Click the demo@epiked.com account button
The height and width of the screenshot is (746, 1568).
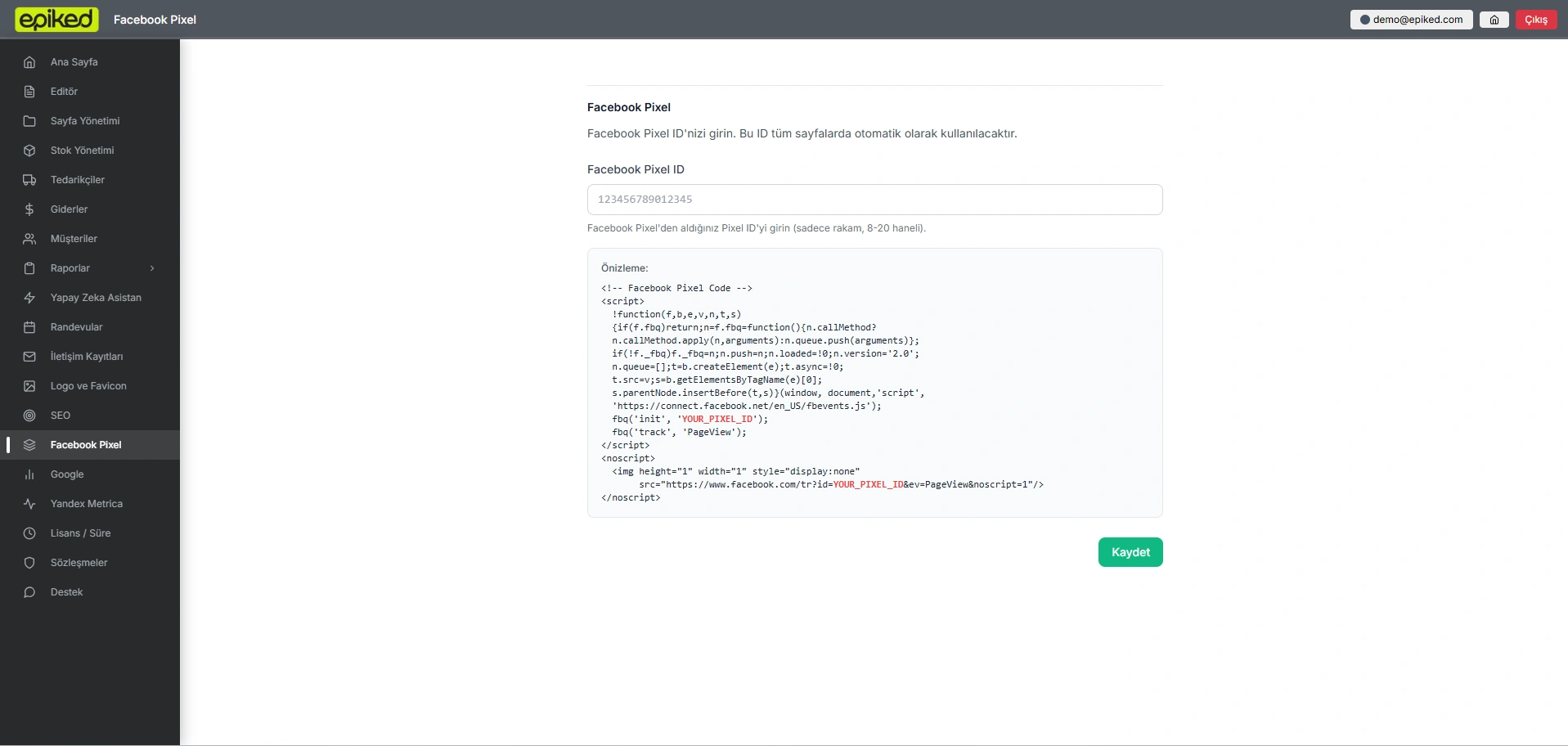pyautogui.click(x=1411, y=20)
